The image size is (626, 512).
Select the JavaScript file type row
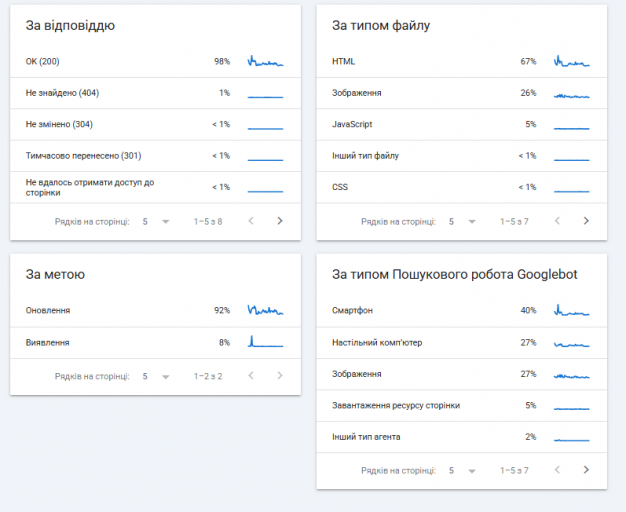(462, 125)
